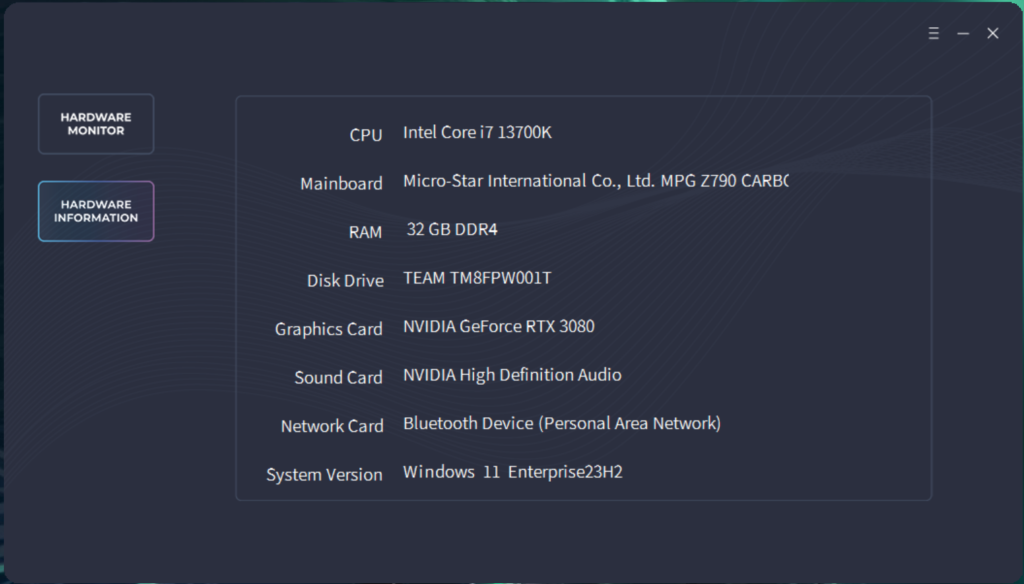1024x584 pixels.
Task: Select "Bluetooth Device (Personal Area Network)" text
Action: tap(562, 423)
